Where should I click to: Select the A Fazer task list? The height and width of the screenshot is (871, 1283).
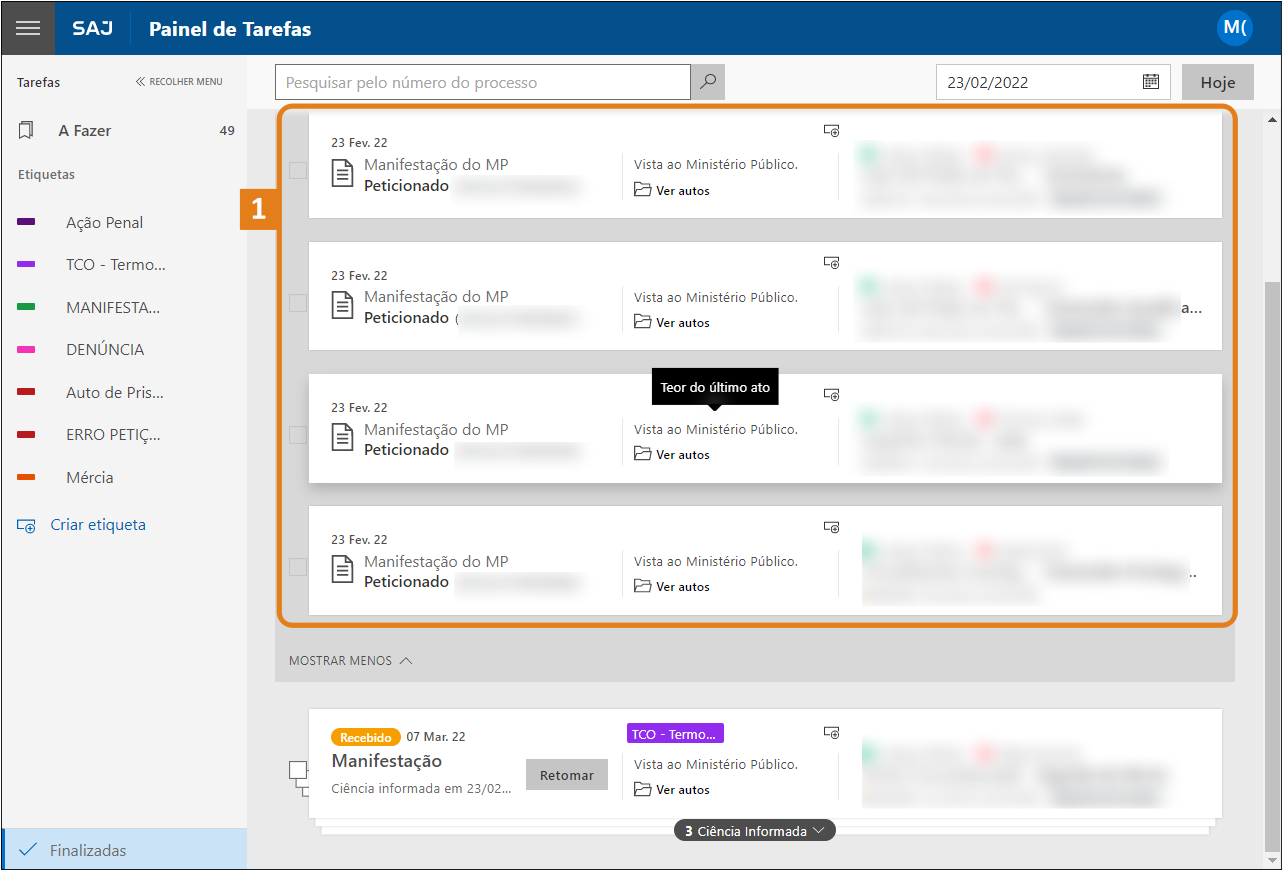tap(85, 131)
